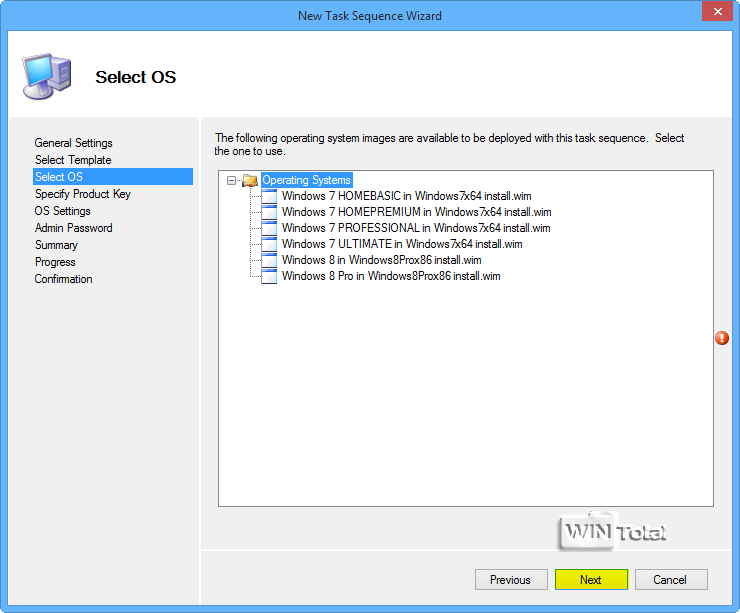Click the Windows 8 Pro image icon
The image size is (740, 613).
(269, 276)
